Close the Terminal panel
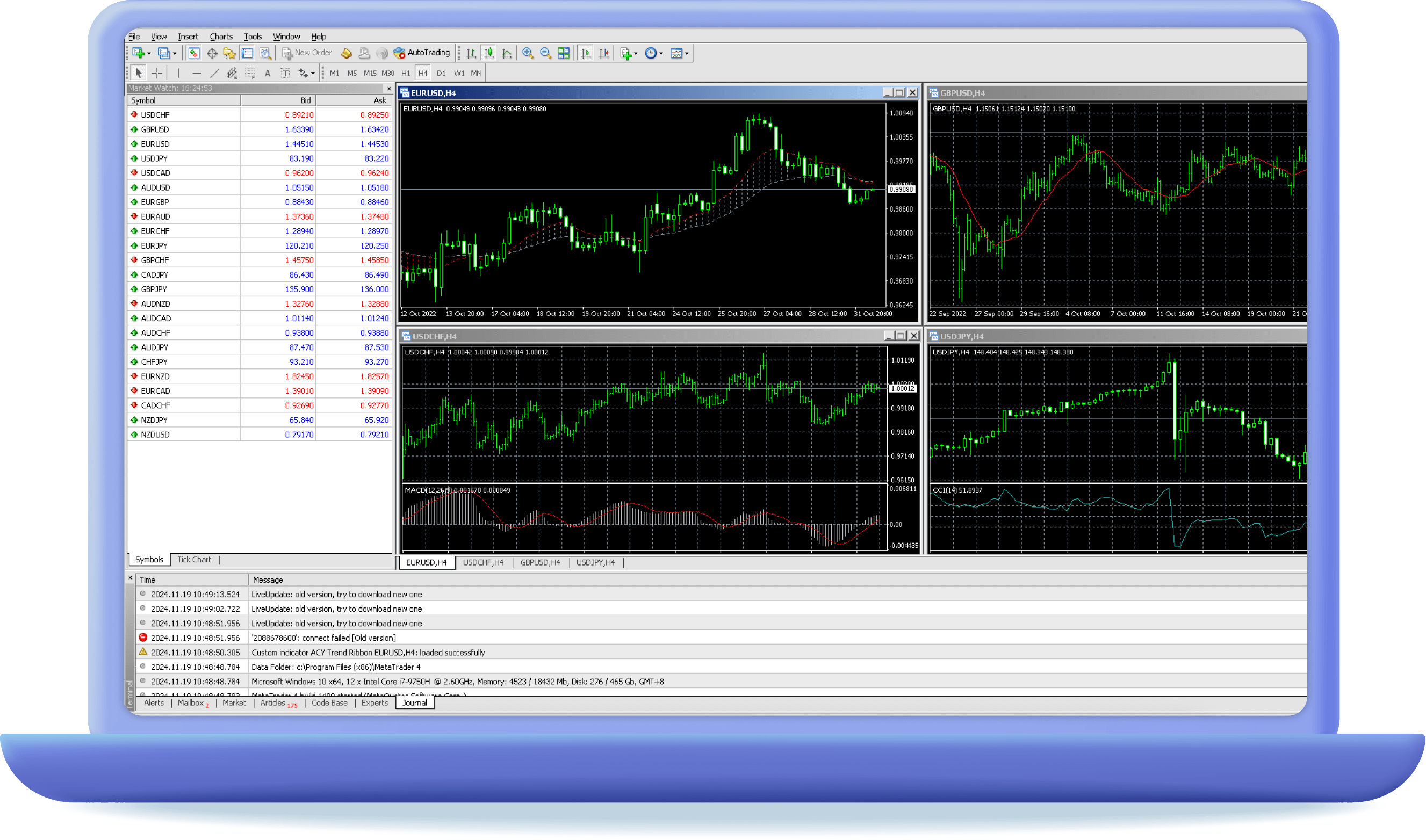This screenshot has width=1426, height=840. point(130,578)
